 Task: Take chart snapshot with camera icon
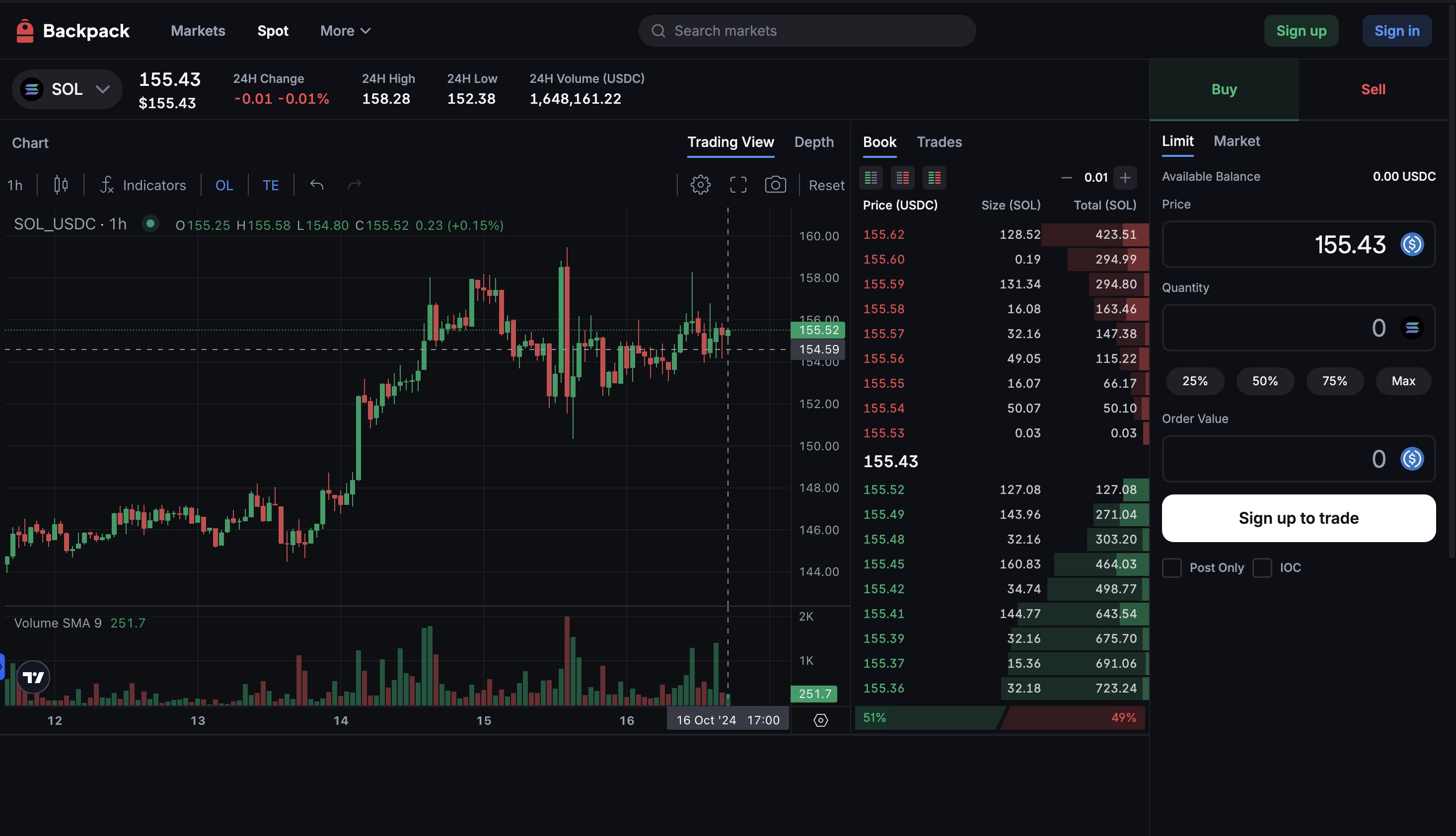775,185
